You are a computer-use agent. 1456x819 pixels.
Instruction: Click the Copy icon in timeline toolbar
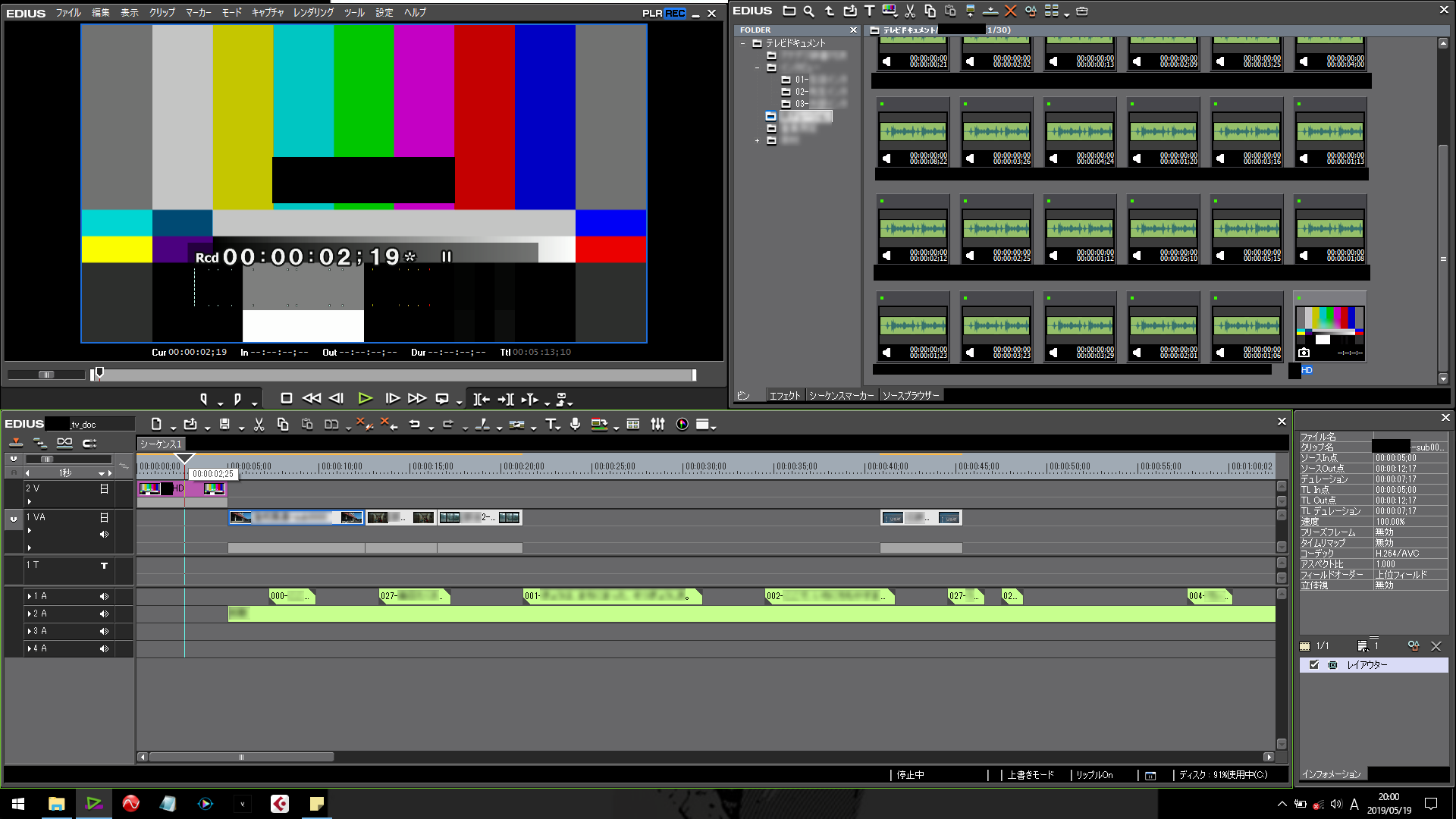click(283, 425)
